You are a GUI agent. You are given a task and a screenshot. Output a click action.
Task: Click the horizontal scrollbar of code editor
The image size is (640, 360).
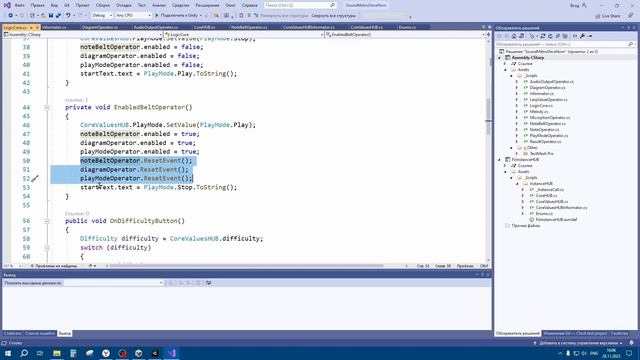pyautogui.click(x=247, y=266)
